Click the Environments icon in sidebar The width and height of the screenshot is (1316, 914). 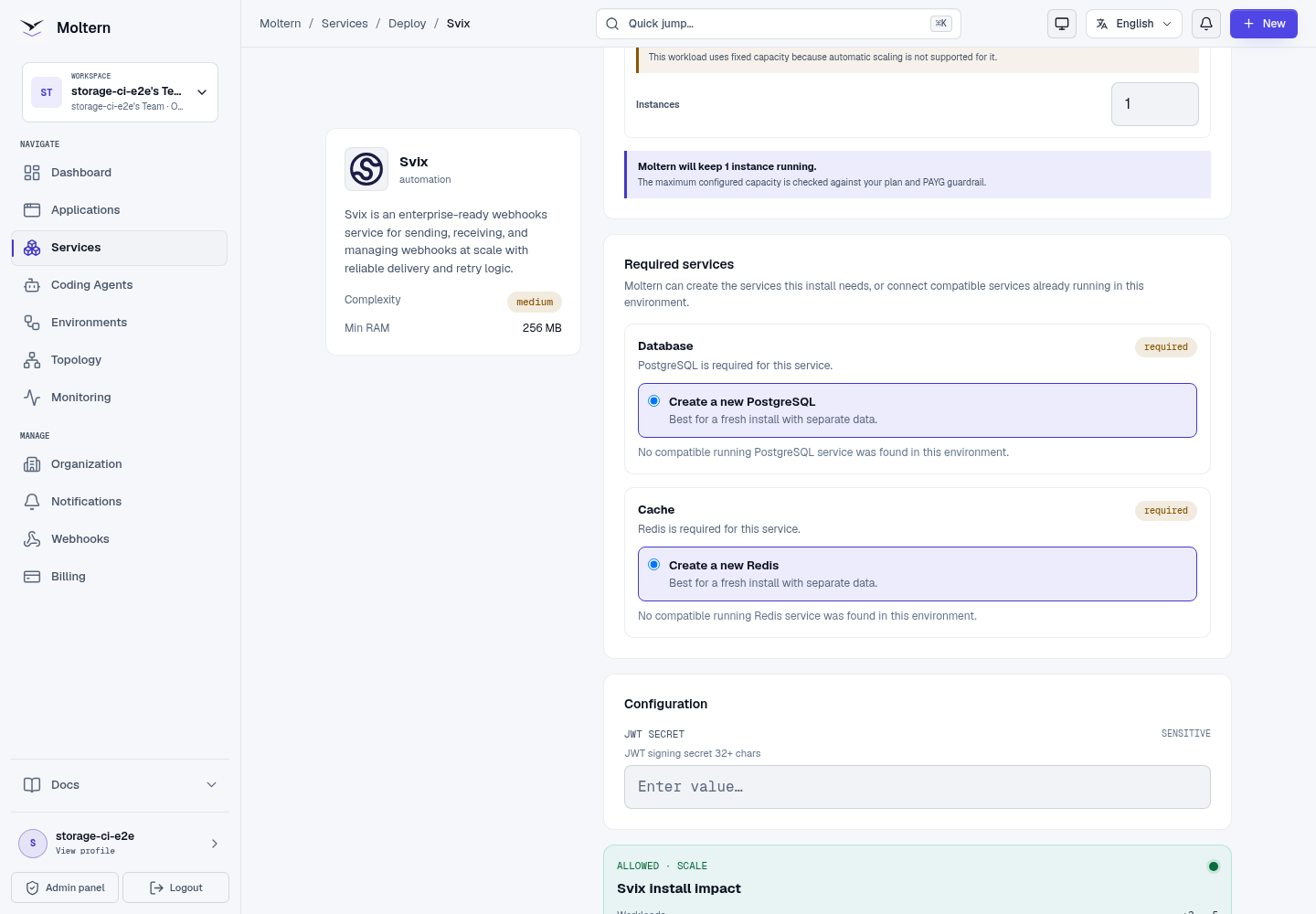pos(32,323)
